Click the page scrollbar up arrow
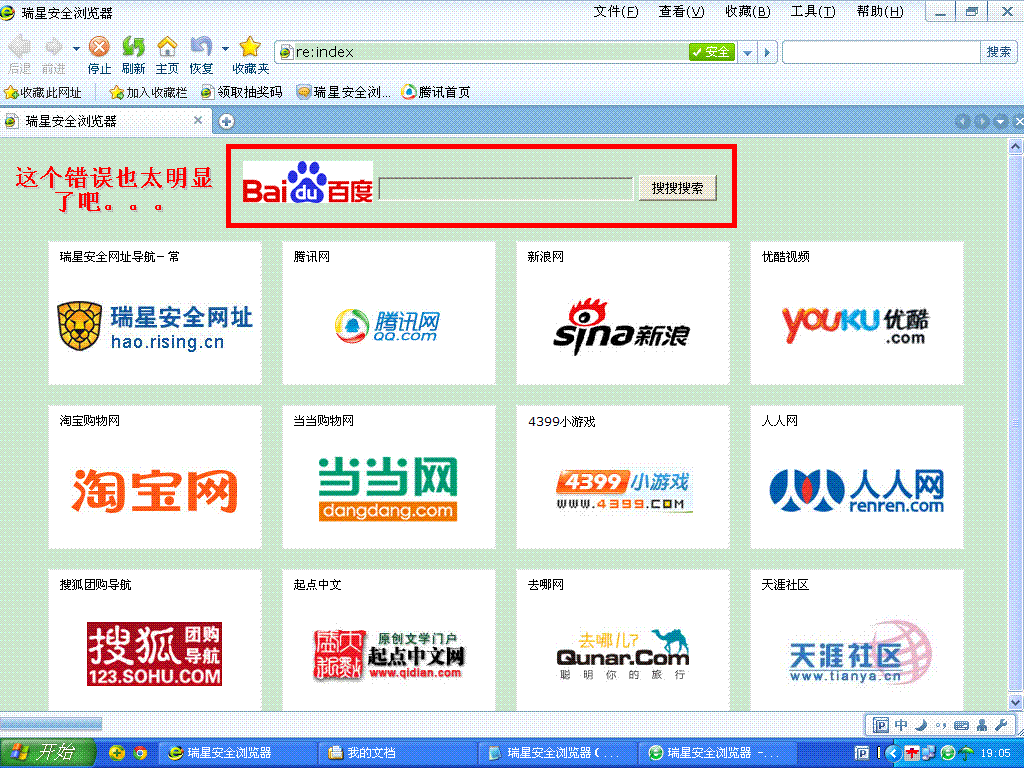 pos(1016,146)
